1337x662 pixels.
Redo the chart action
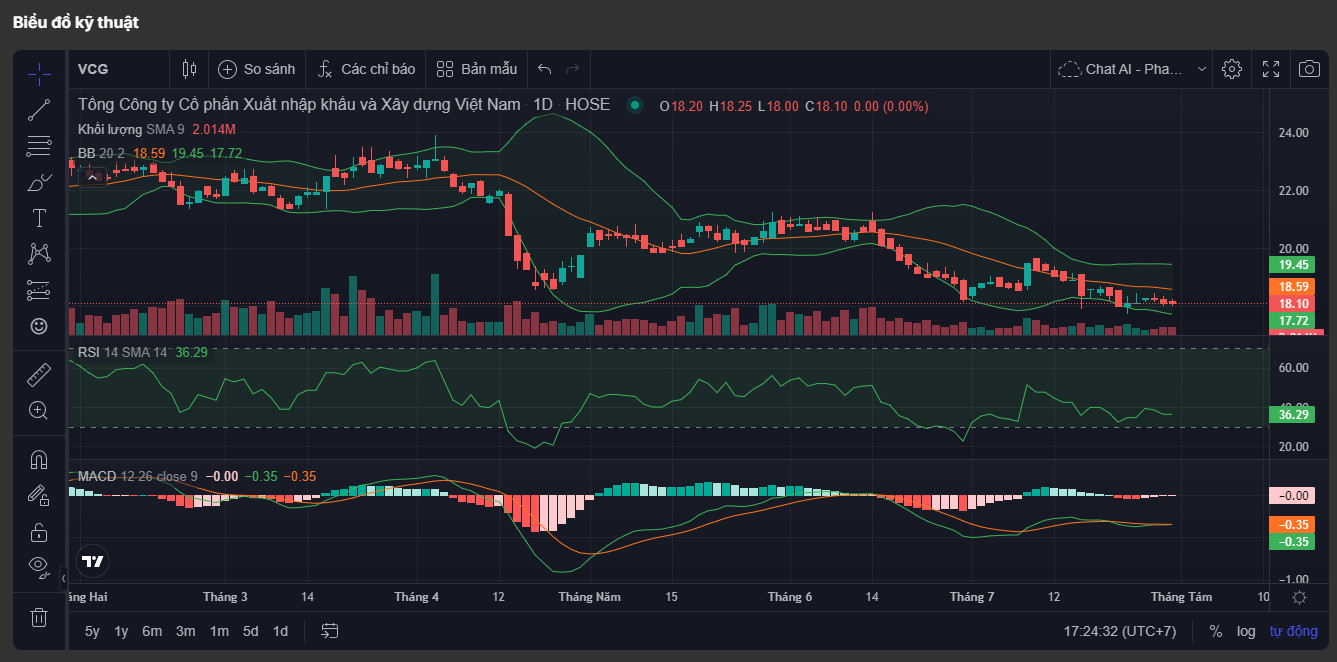pos(573,69)
